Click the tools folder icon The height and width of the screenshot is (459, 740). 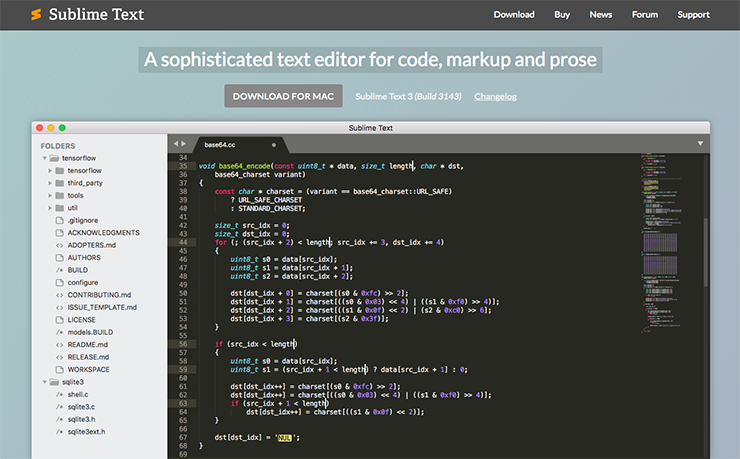(x=59, y=195)
